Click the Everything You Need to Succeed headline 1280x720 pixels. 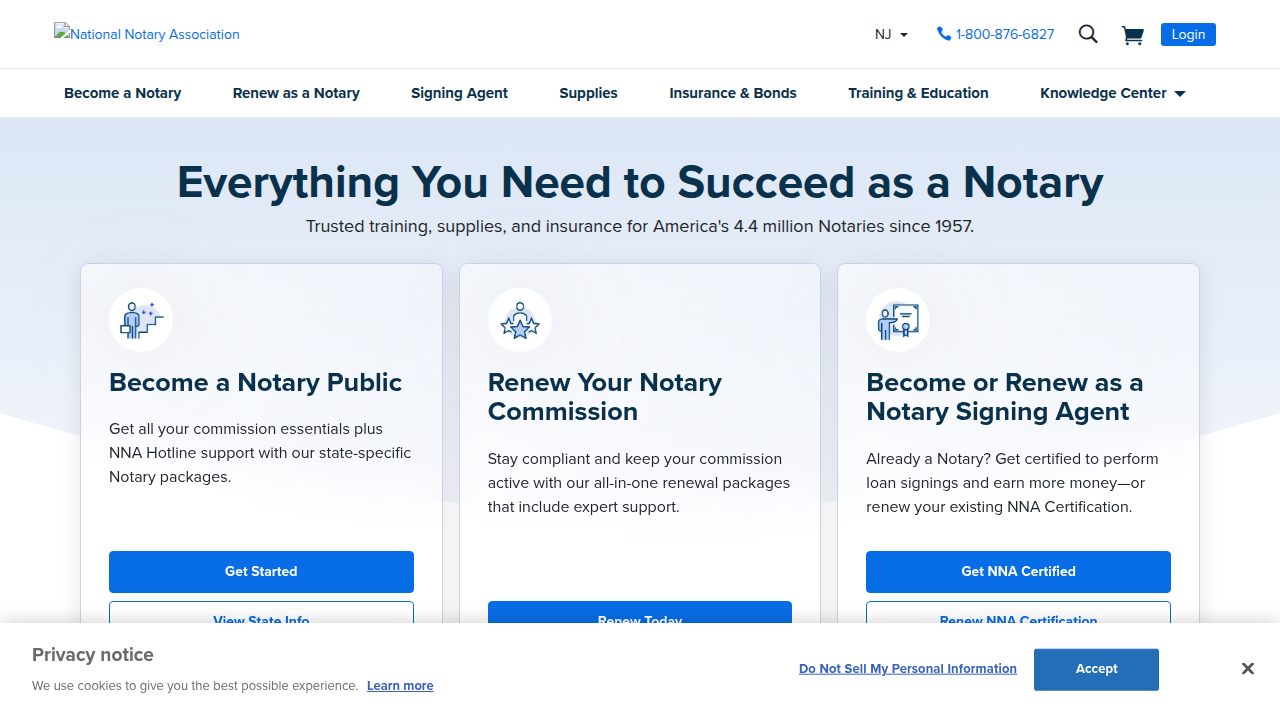[x=640, y=182]
